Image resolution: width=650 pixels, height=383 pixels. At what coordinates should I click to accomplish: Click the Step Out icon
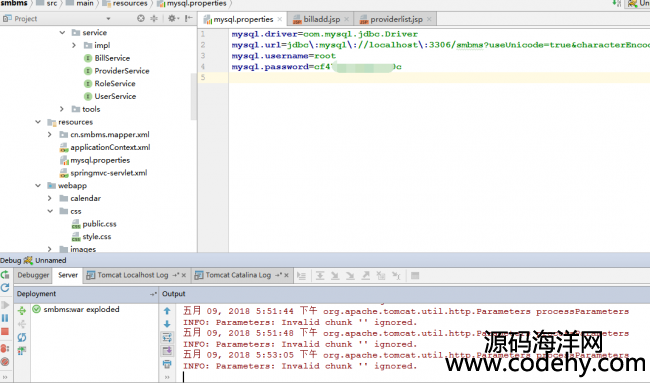coord(366,276)
